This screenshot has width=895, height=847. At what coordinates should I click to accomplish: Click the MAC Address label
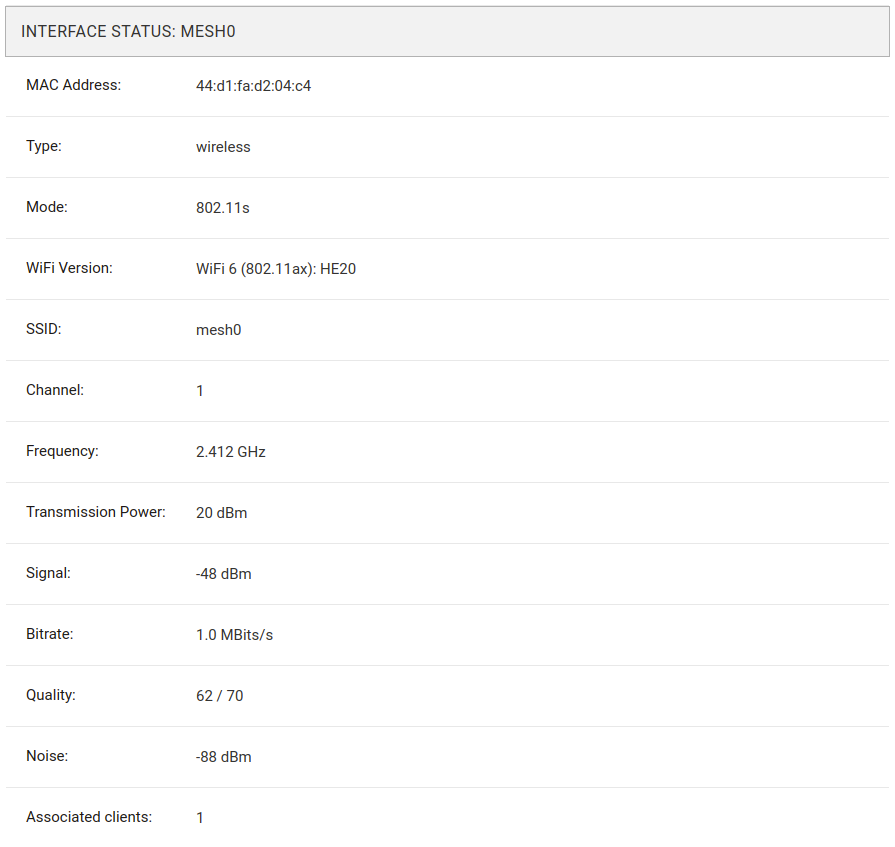click(73, 85)
